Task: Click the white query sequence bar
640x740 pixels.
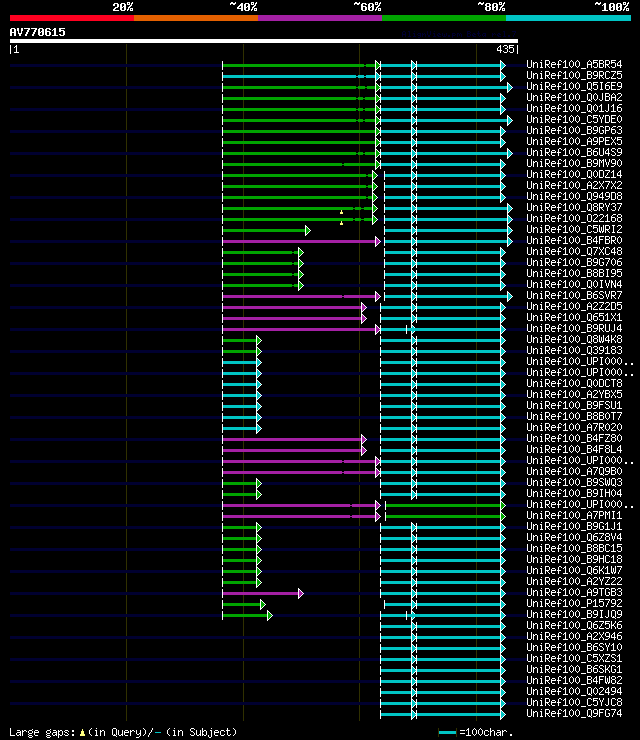Action: [x=264, y=41]
